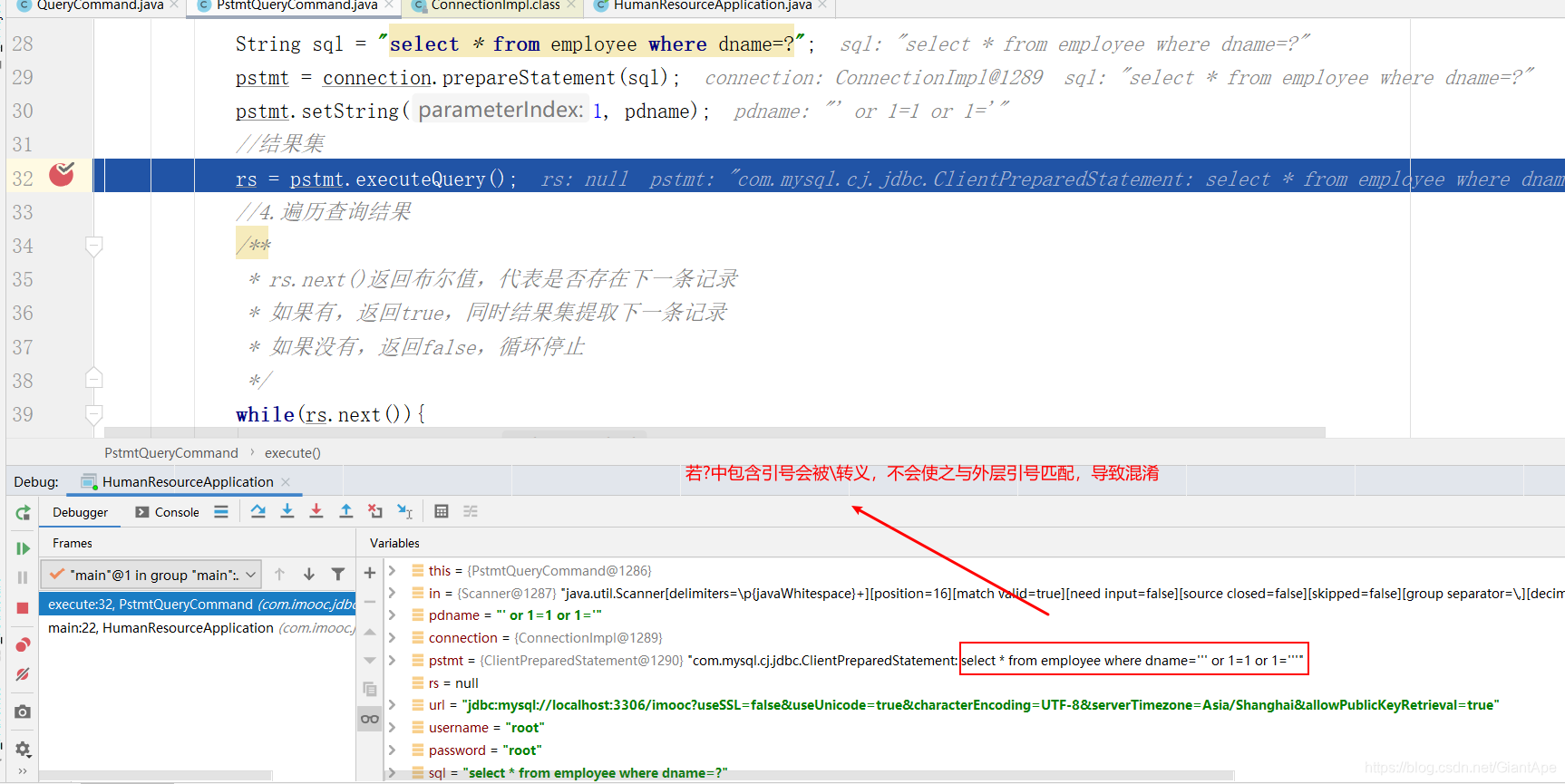Viewport: 1565px width, 784px height.
Task: Click the Pause Program icon
Action: click(23, 577)
